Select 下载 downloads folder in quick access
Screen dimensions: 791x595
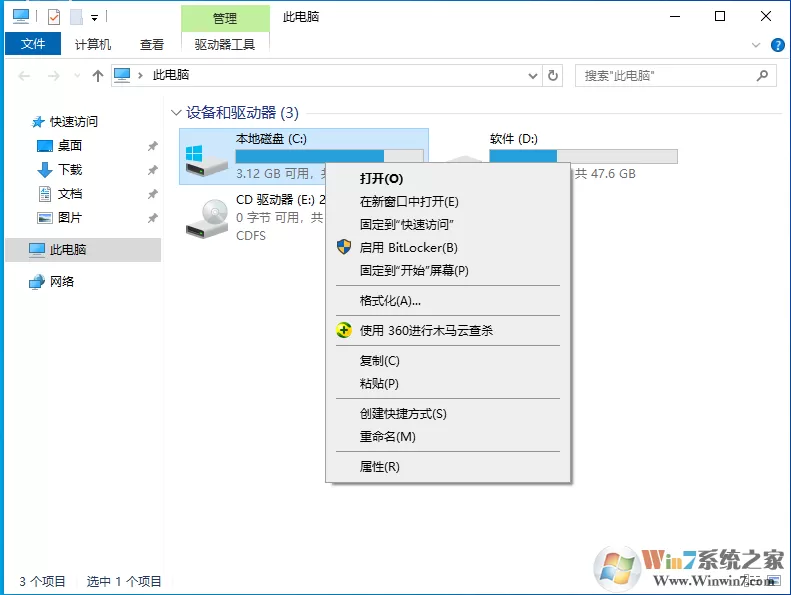point(70,170)
